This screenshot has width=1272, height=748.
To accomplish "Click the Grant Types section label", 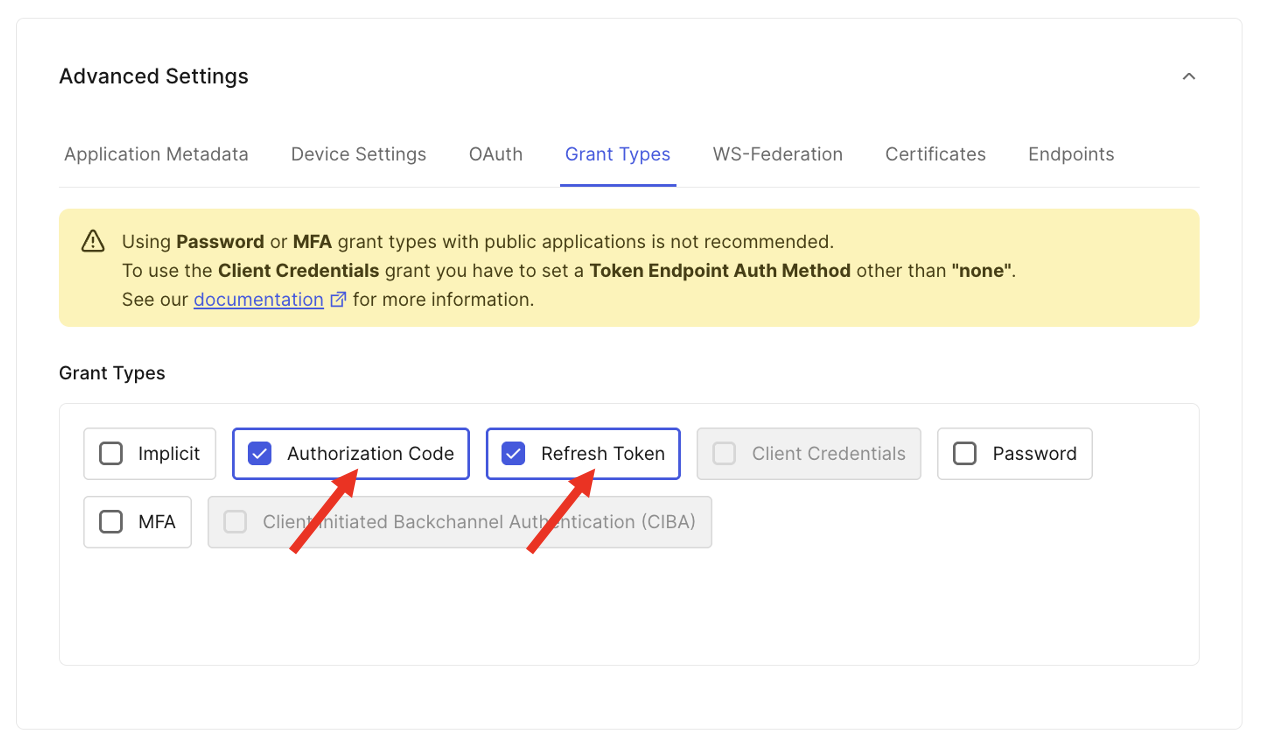I will tap(112, 373).
